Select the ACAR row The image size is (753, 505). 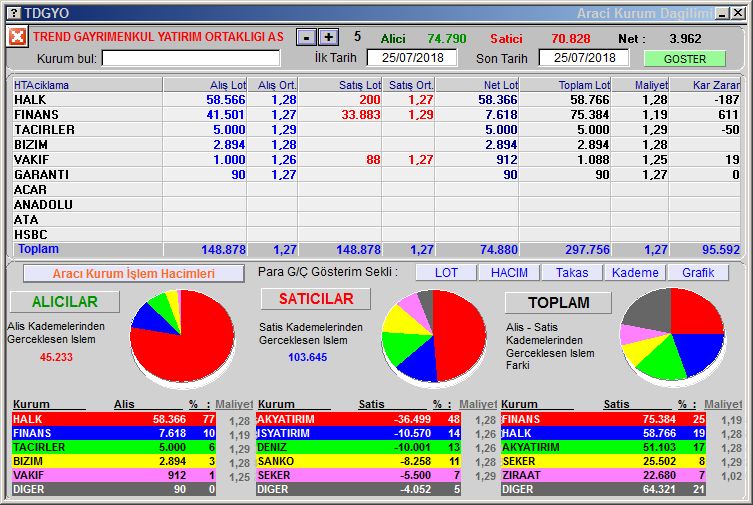pos(376,190)
